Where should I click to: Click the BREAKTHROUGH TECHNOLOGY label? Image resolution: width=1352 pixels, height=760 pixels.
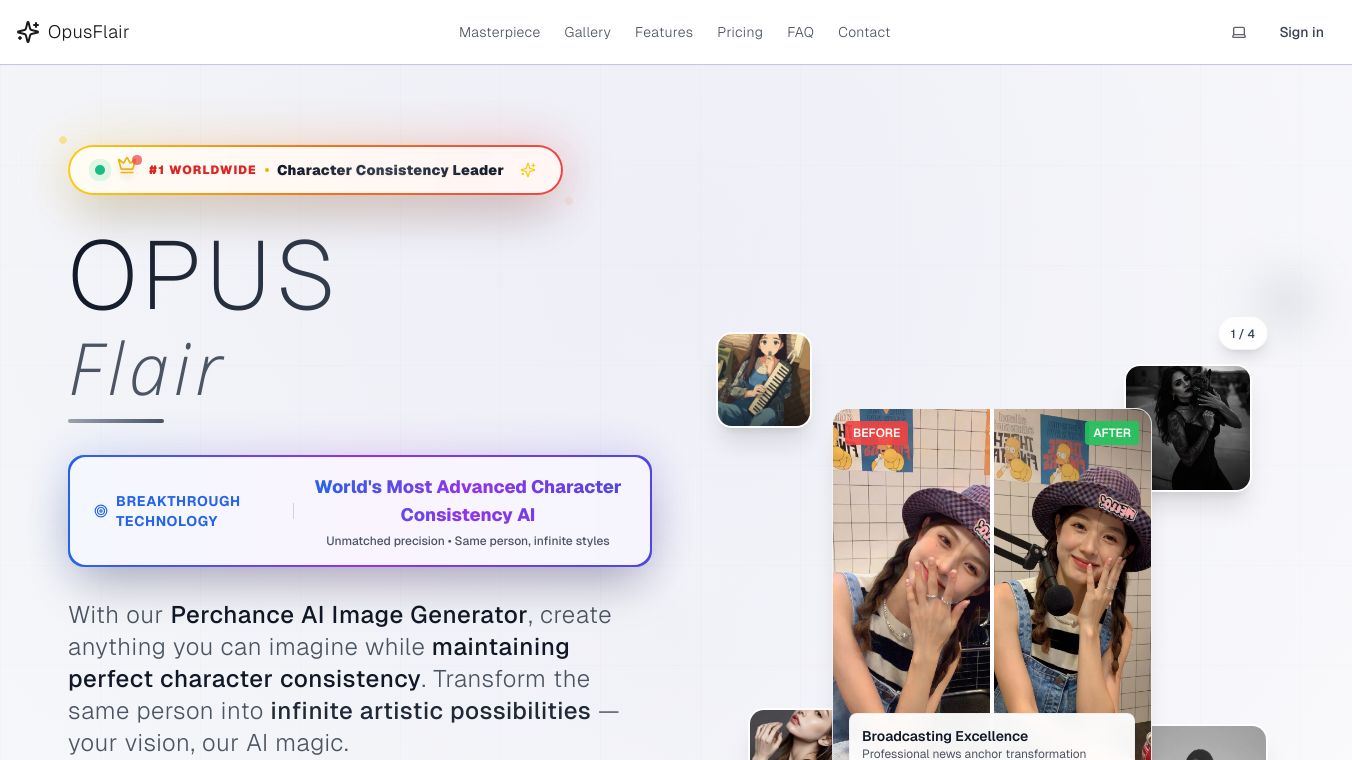point(178,511)
